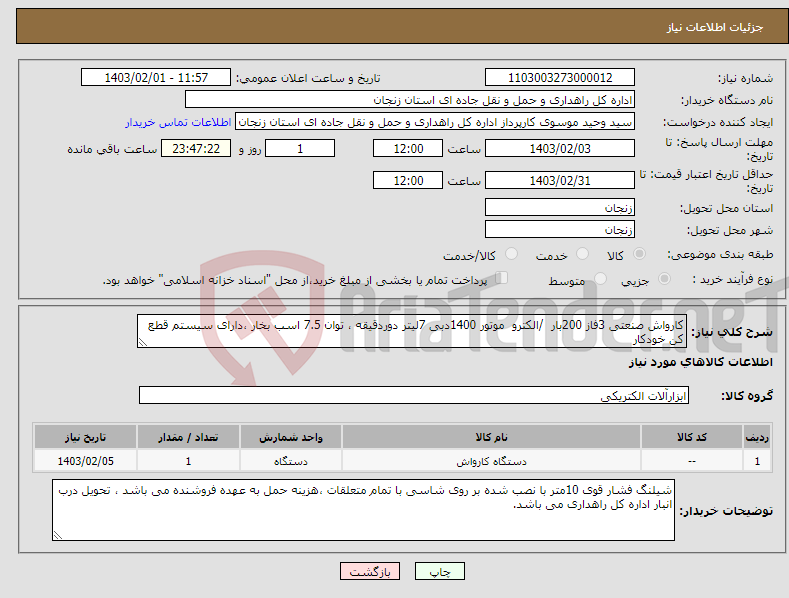Click the جزئیات اطلاعات نیاز header title
This screenshot has height=598, width=789.
pos(715,27)
